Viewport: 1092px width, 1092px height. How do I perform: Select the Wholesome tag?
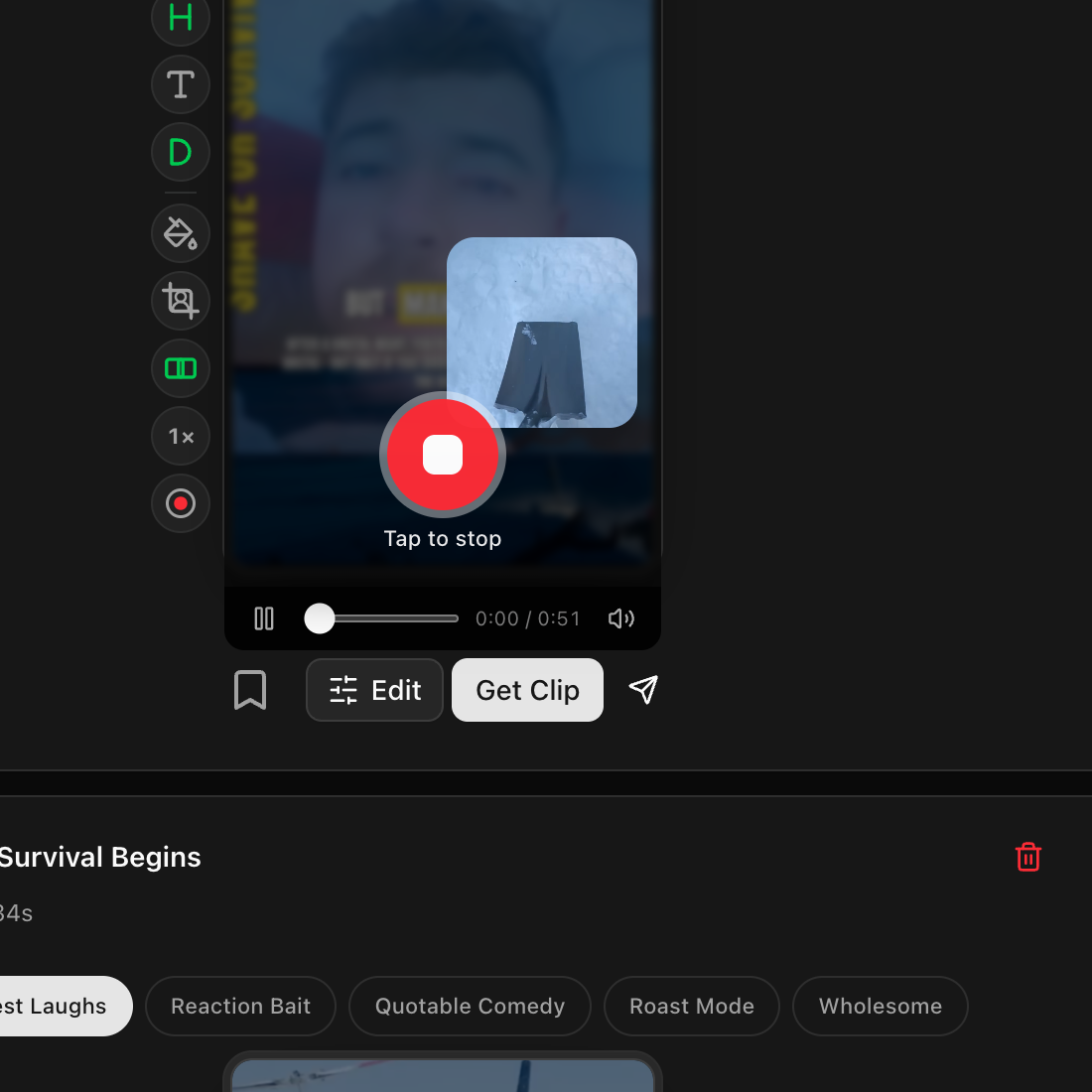point(881,1006)
